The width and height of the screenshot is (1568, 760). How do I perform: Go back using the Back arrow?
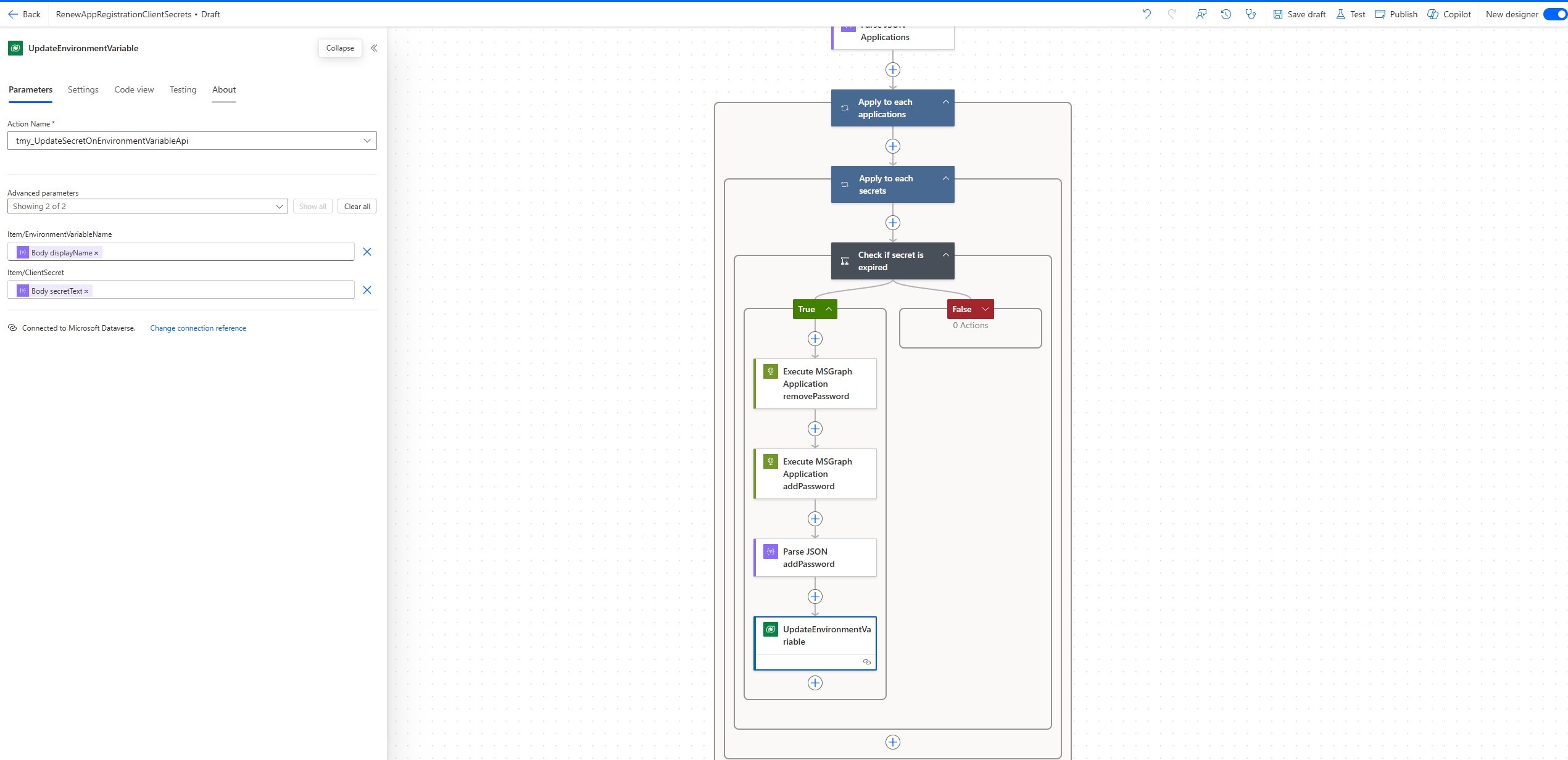(24, 14)
